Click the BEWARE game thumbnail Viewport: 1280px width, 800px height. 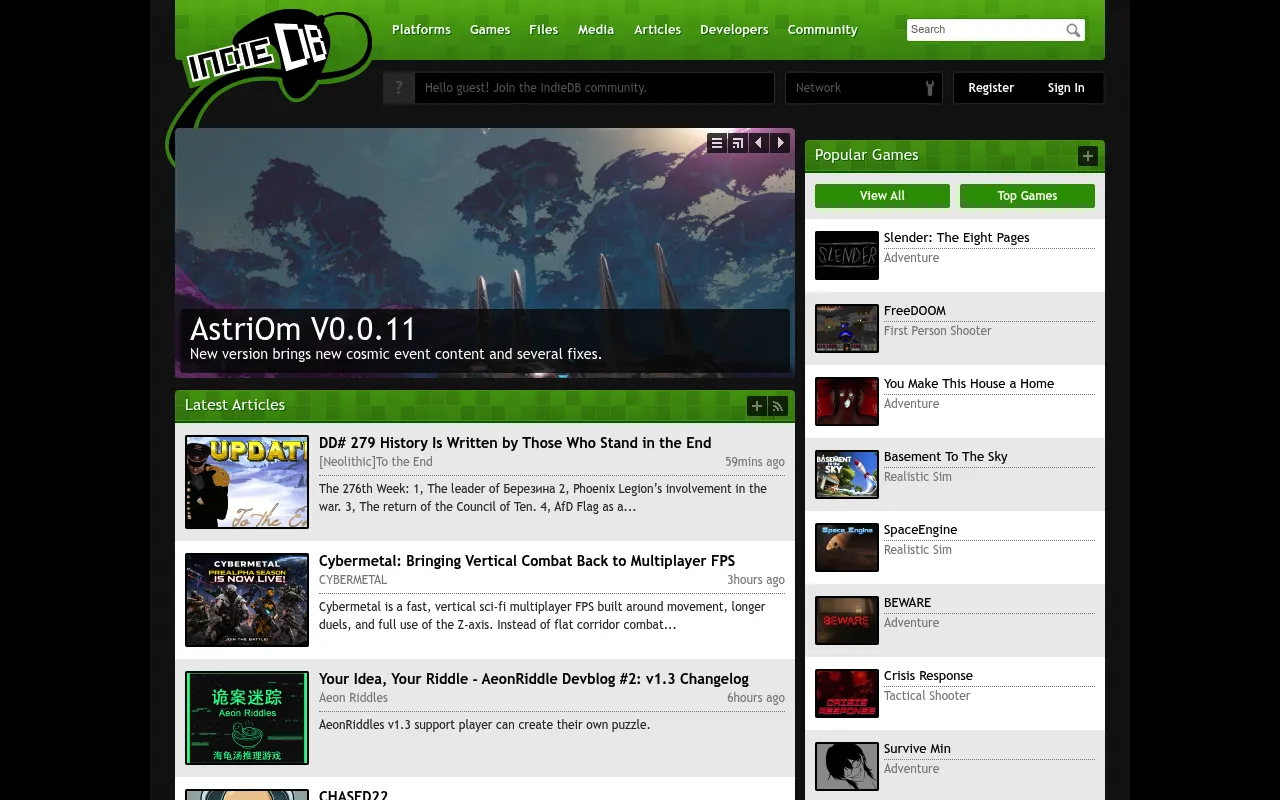pyautogui.click(x=847, y=621)
